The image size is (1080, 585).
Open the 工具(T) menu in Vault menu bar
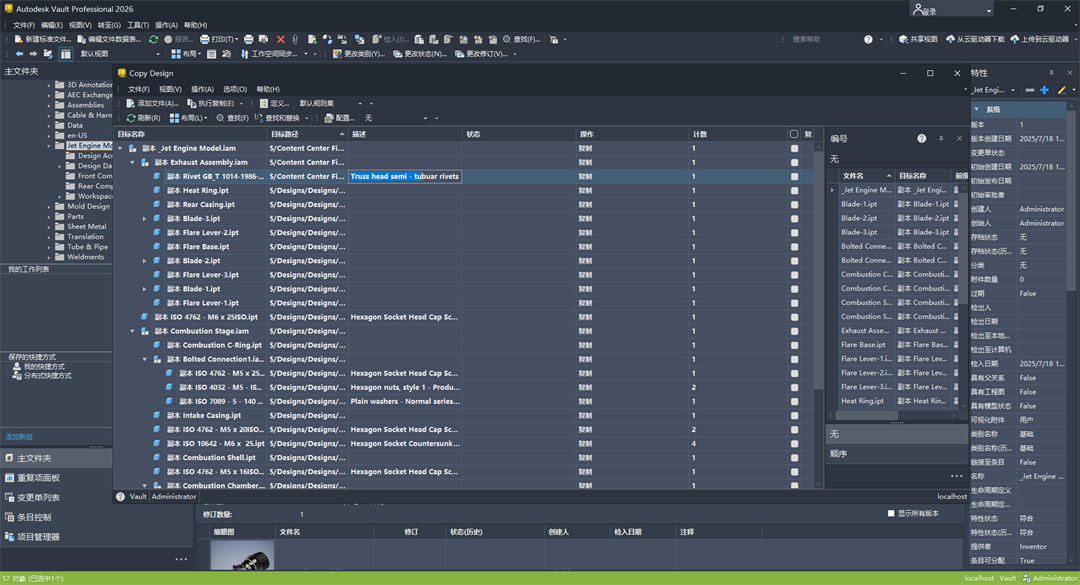pos(137,25)
